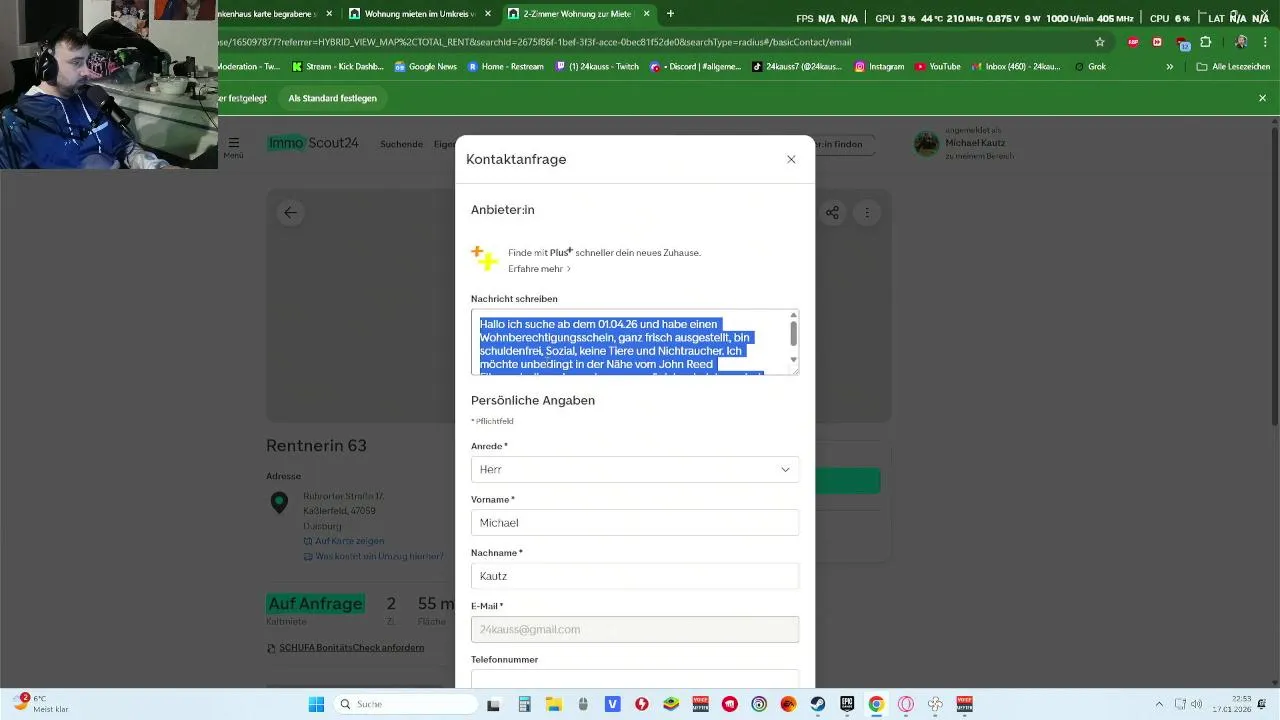
Task: Open 'Stream - Kick Dashb...' bookmark
Action: (336, 67)
